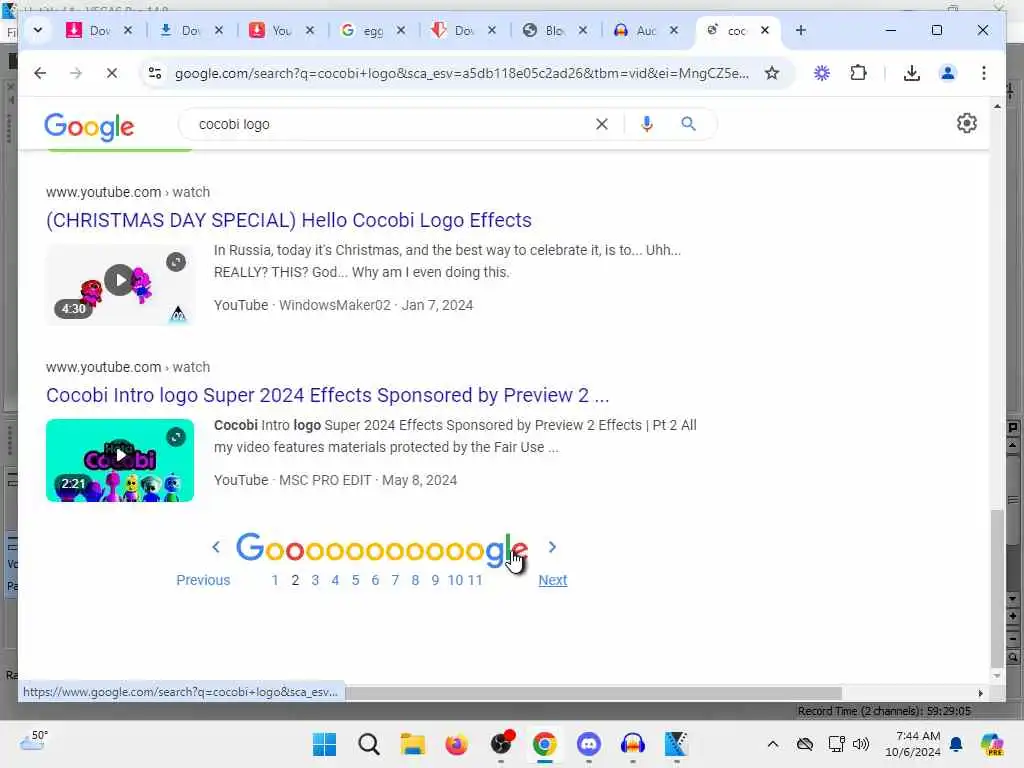The height and width of the screenshot is (768, 1024).
Task: Play the 4:30 Cocobi video thumbnail
Action: [120, 285]
